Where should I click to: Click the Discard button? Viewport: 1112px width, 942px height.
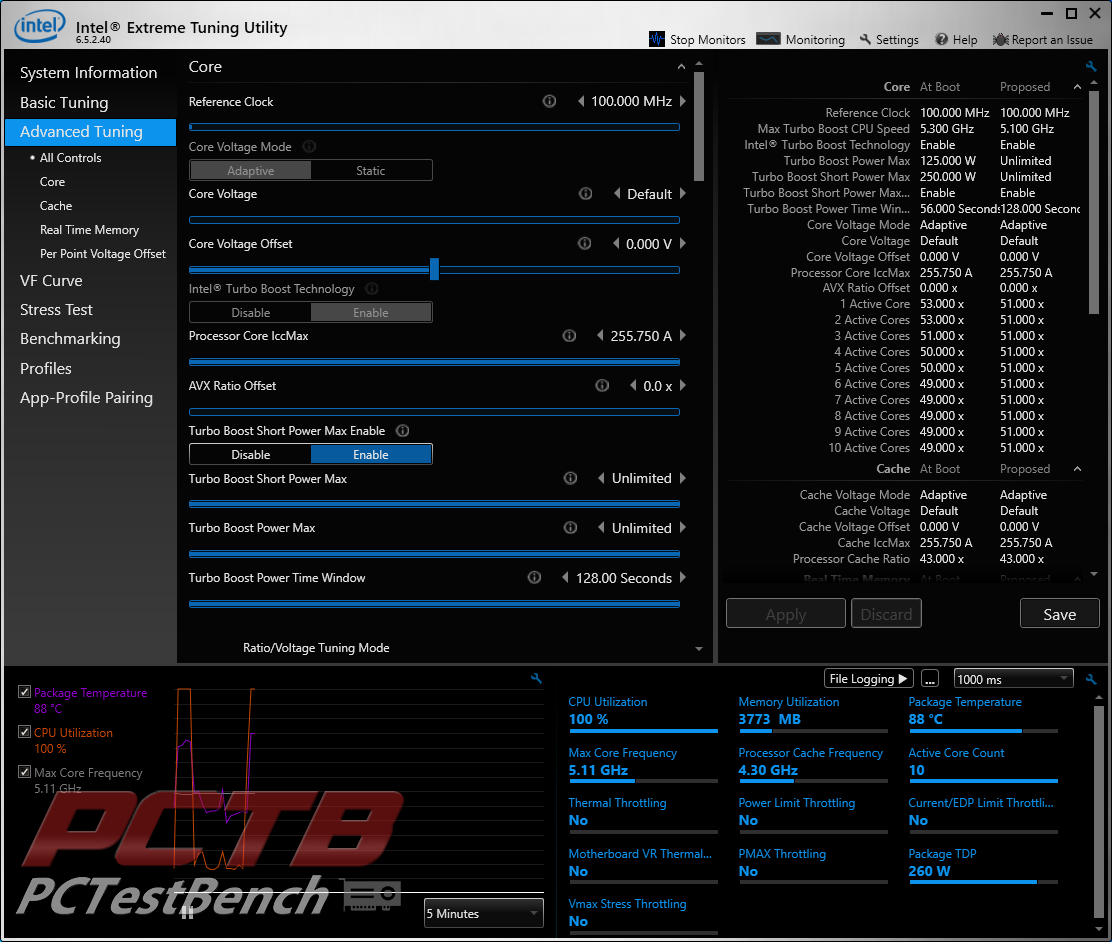pos(886,614)
